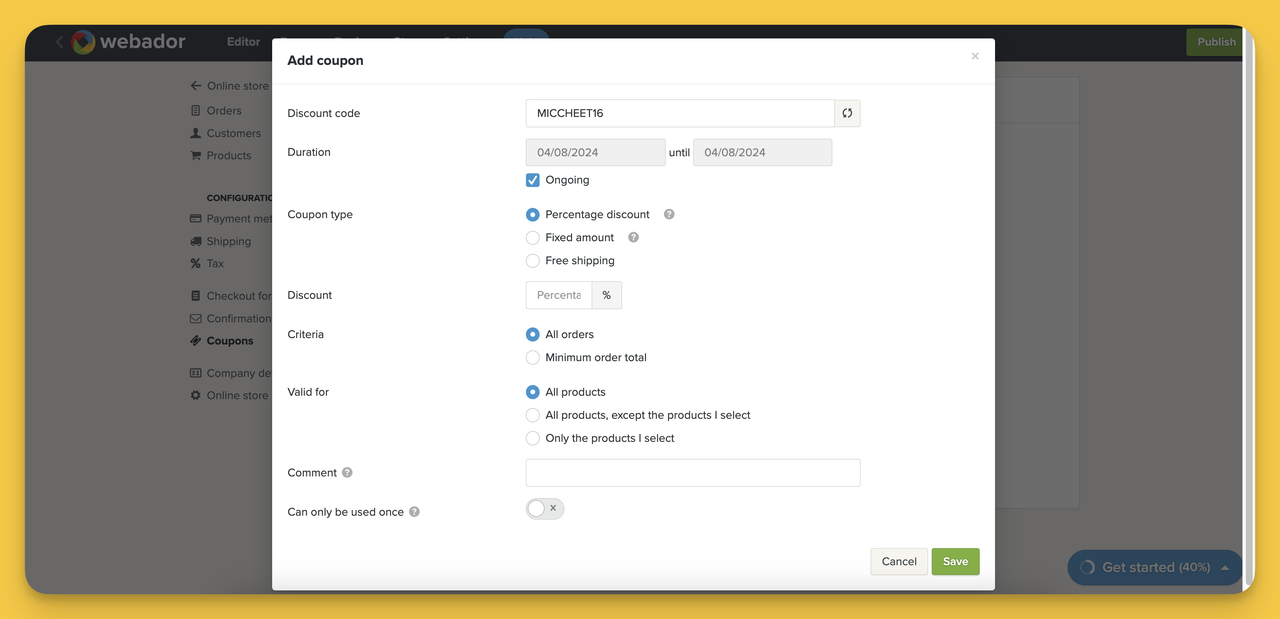Screen dimensions: 1280x619
Task: Go to Customers in sidebar menu
Action: [x=233, y=133]
